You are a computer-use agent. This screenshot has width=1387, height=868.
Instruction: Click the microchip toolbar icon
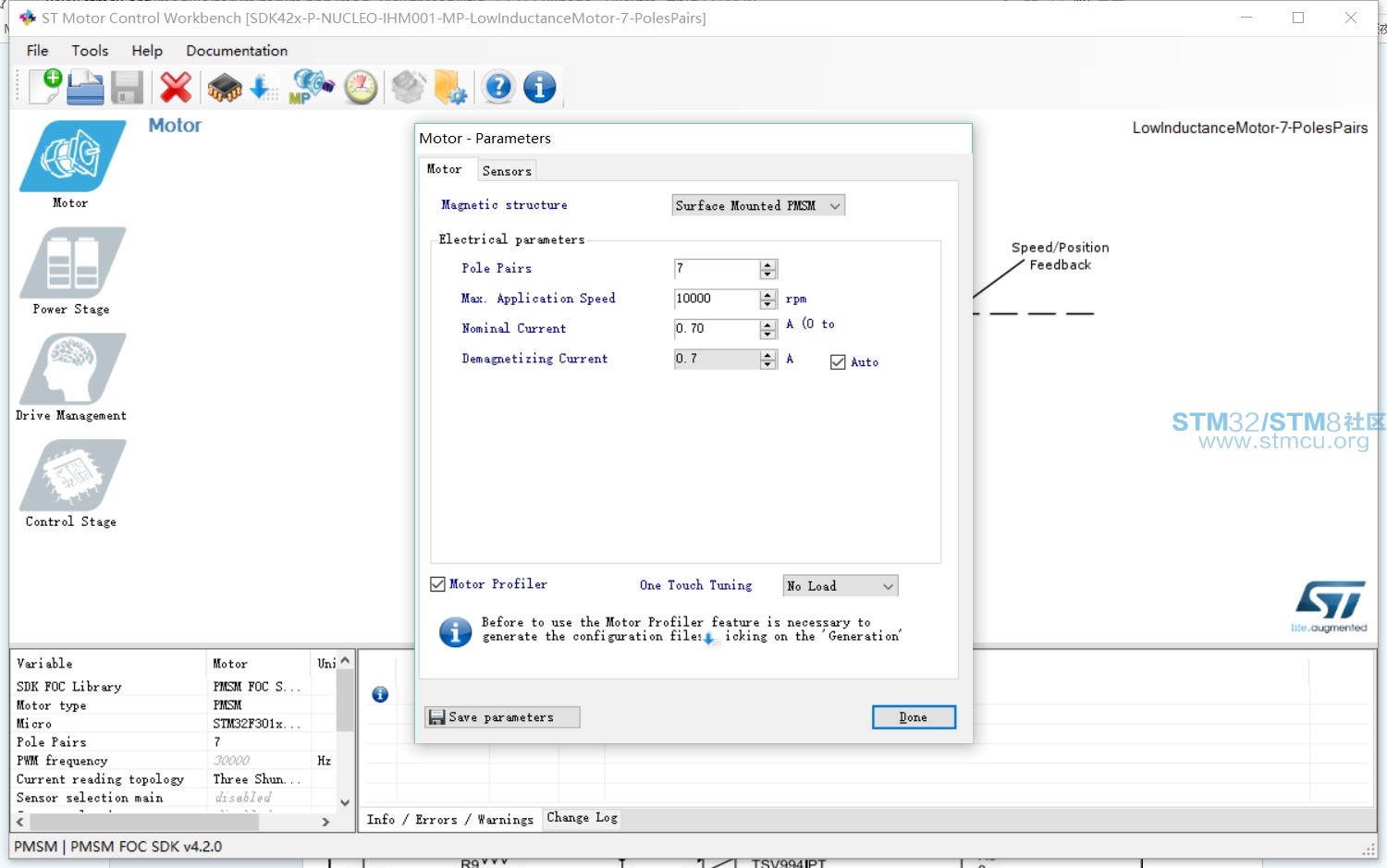pos(225,89)
